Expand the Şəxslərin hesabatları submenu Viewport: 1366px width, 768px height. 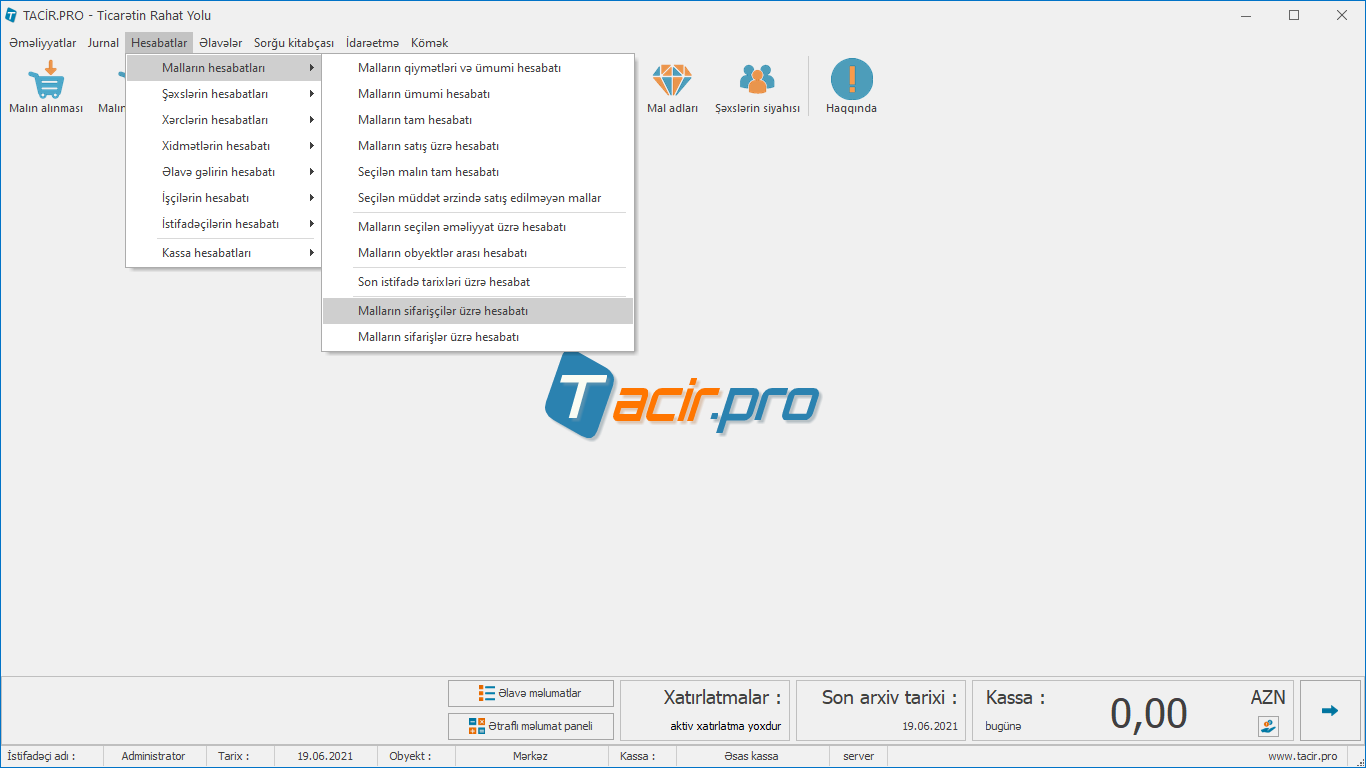pos(215,94)
